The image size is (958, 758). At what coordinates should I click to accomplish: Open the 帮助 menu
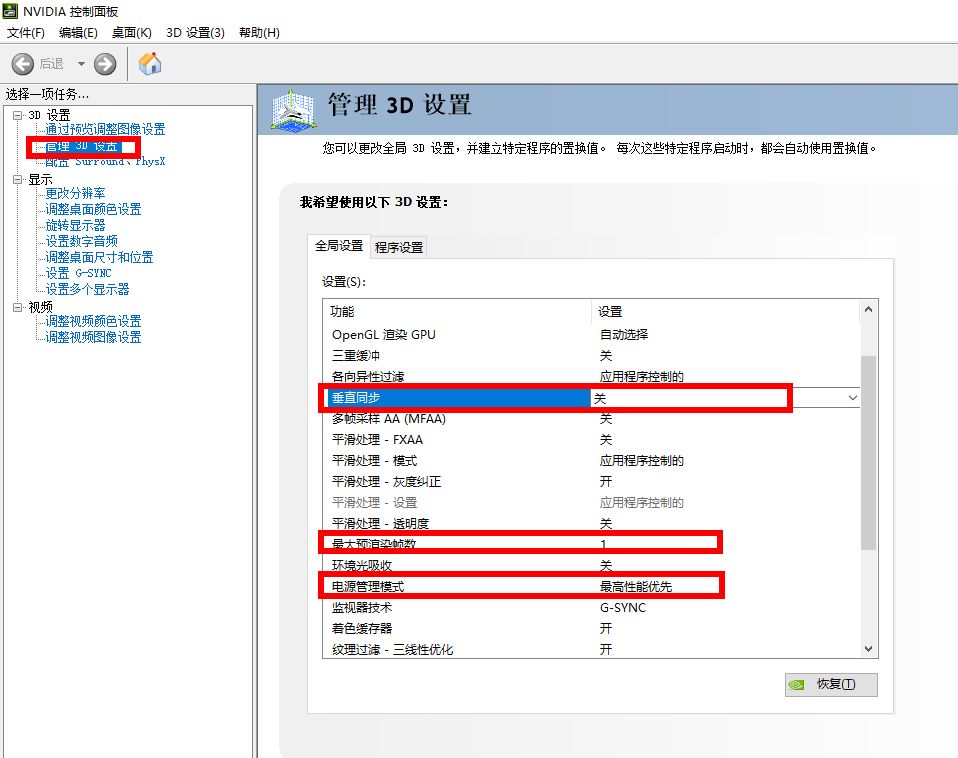point(257,32)
